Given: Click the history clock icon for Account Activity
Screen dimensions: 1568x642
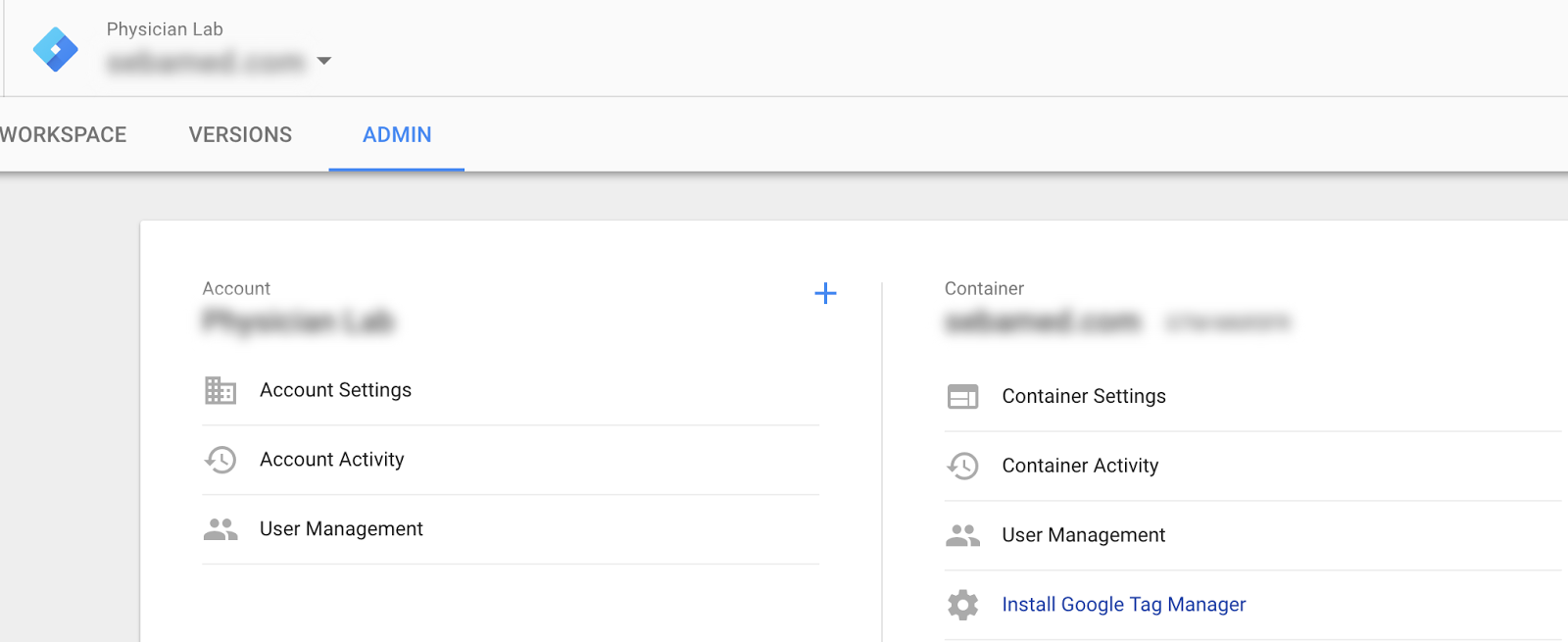Looking at the screenshot, I should tap(220, 460).
